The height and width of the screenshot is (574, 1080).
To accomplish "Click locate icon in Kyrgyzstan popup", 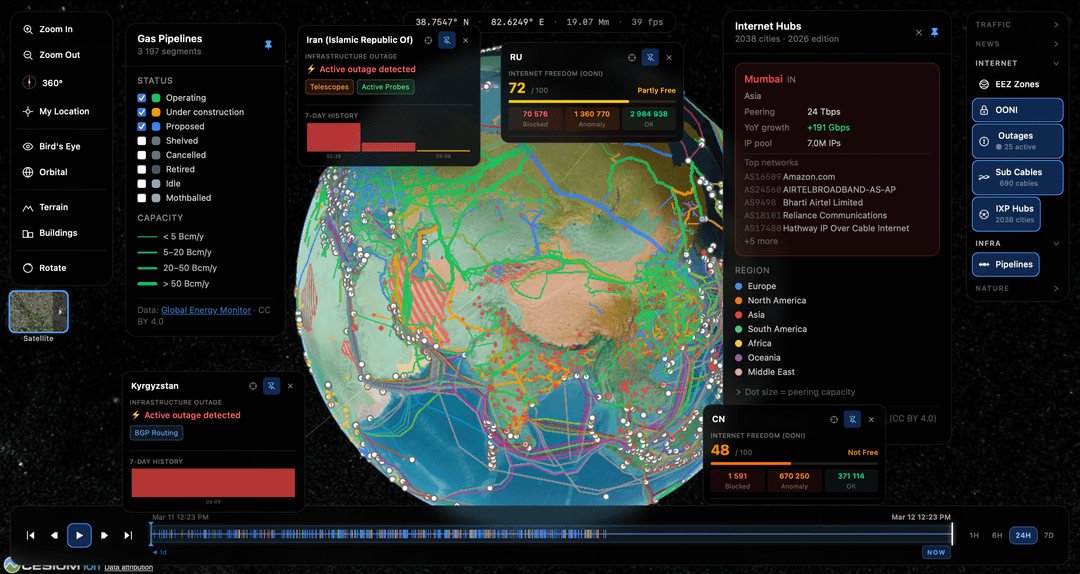I will pyautogui.click(x=253, y=386).
